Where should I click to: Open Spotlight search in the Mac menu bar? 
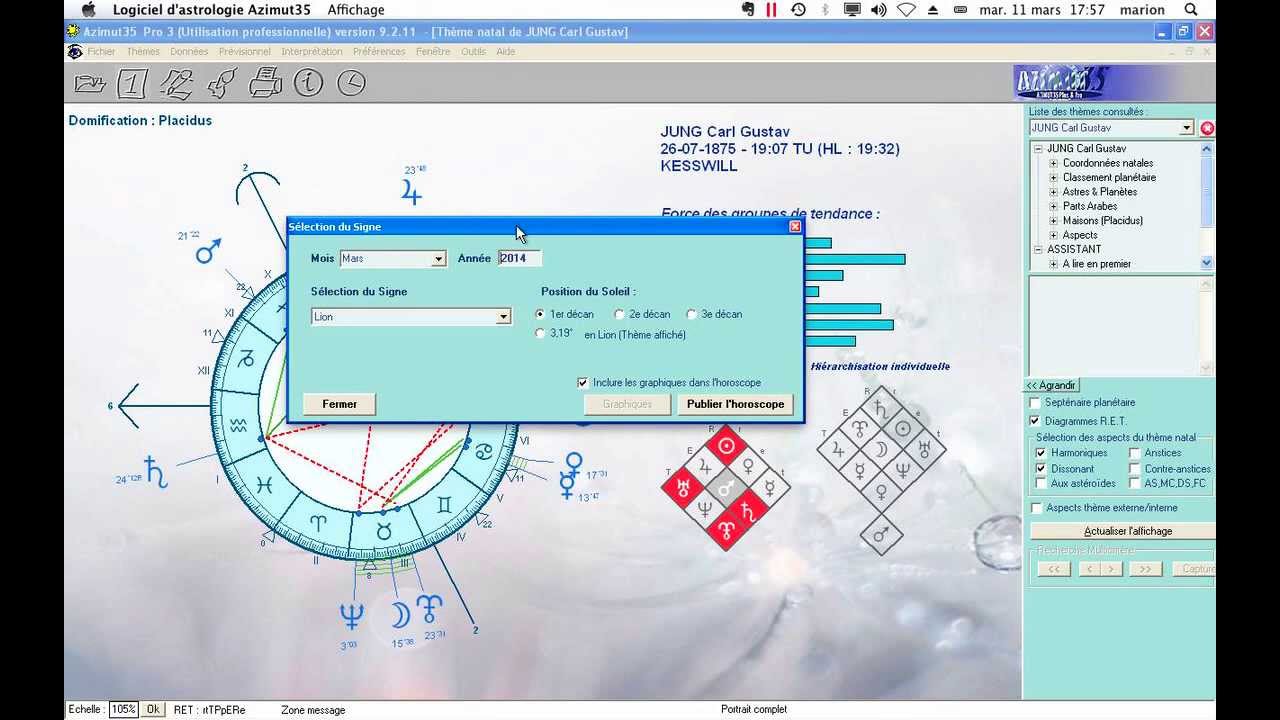1191,9
